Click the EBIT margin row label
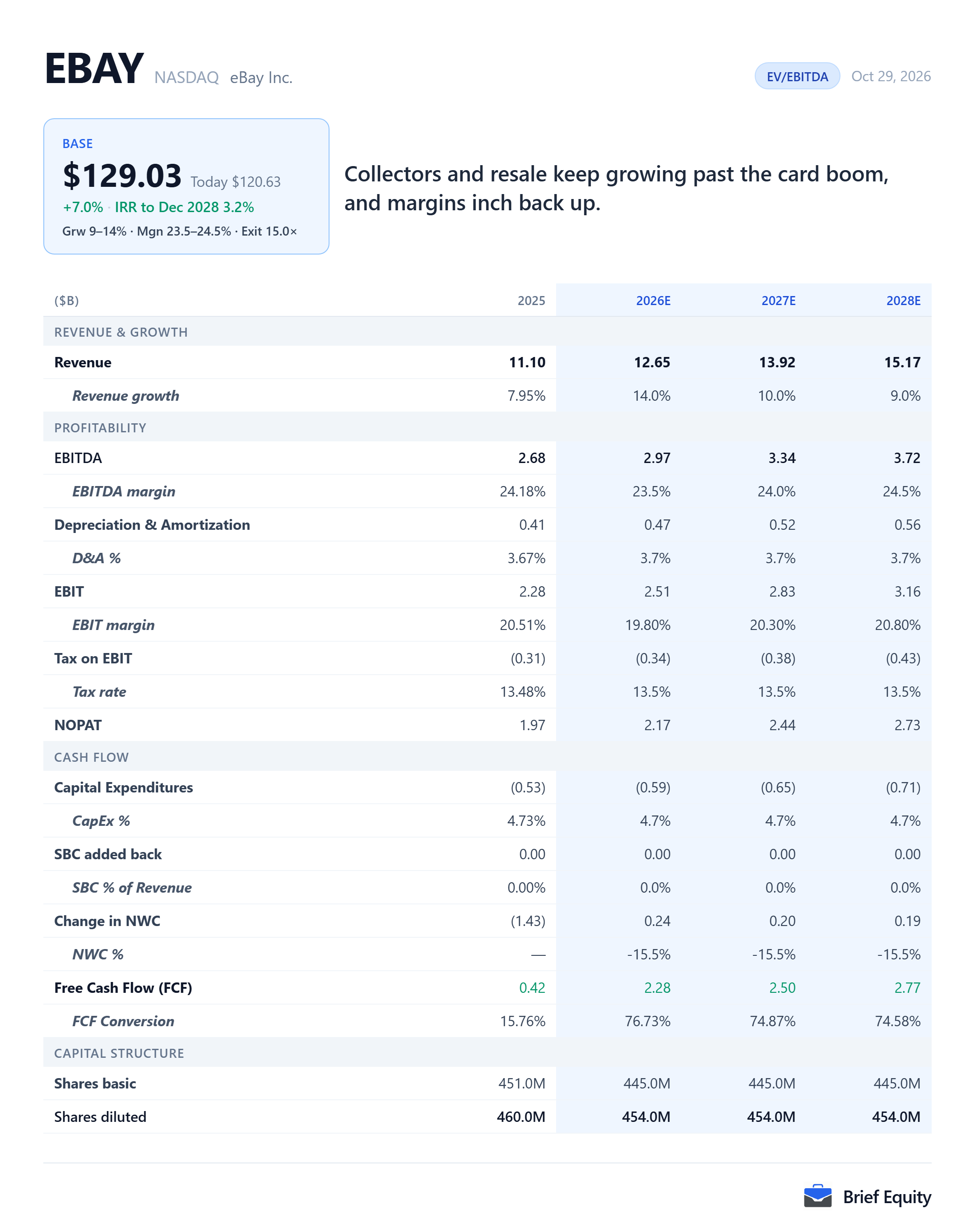975x1232 pixels. tap(114, 625)
